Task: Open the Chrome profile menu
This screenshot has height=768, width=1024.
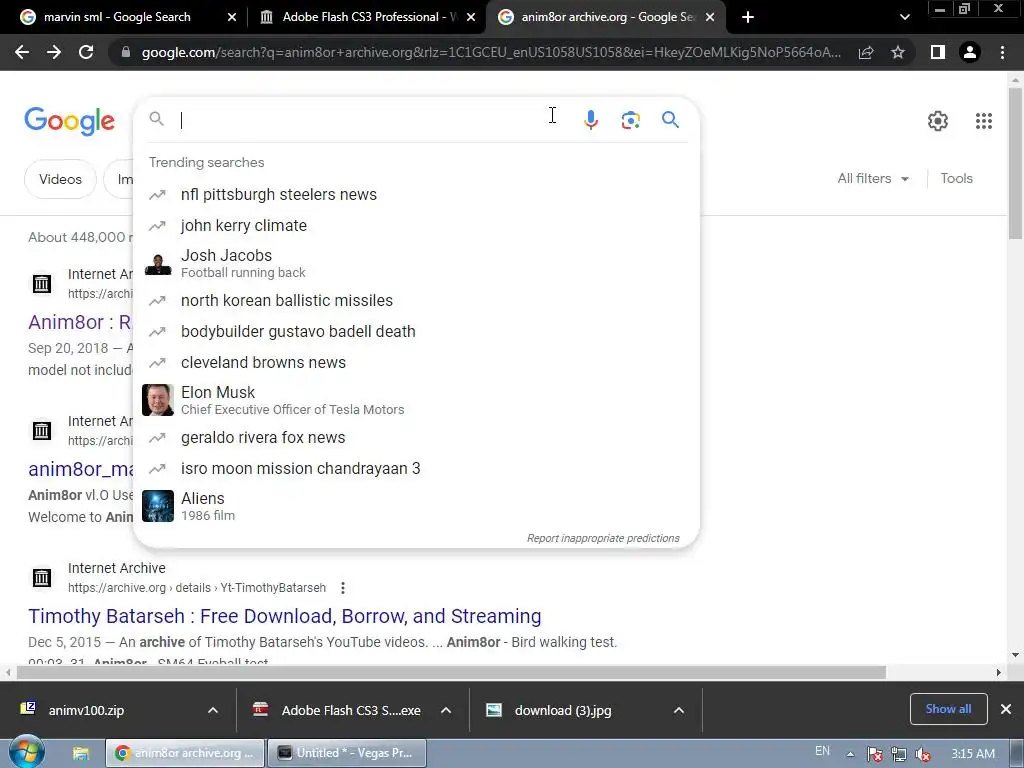Action: coord(970,52)
